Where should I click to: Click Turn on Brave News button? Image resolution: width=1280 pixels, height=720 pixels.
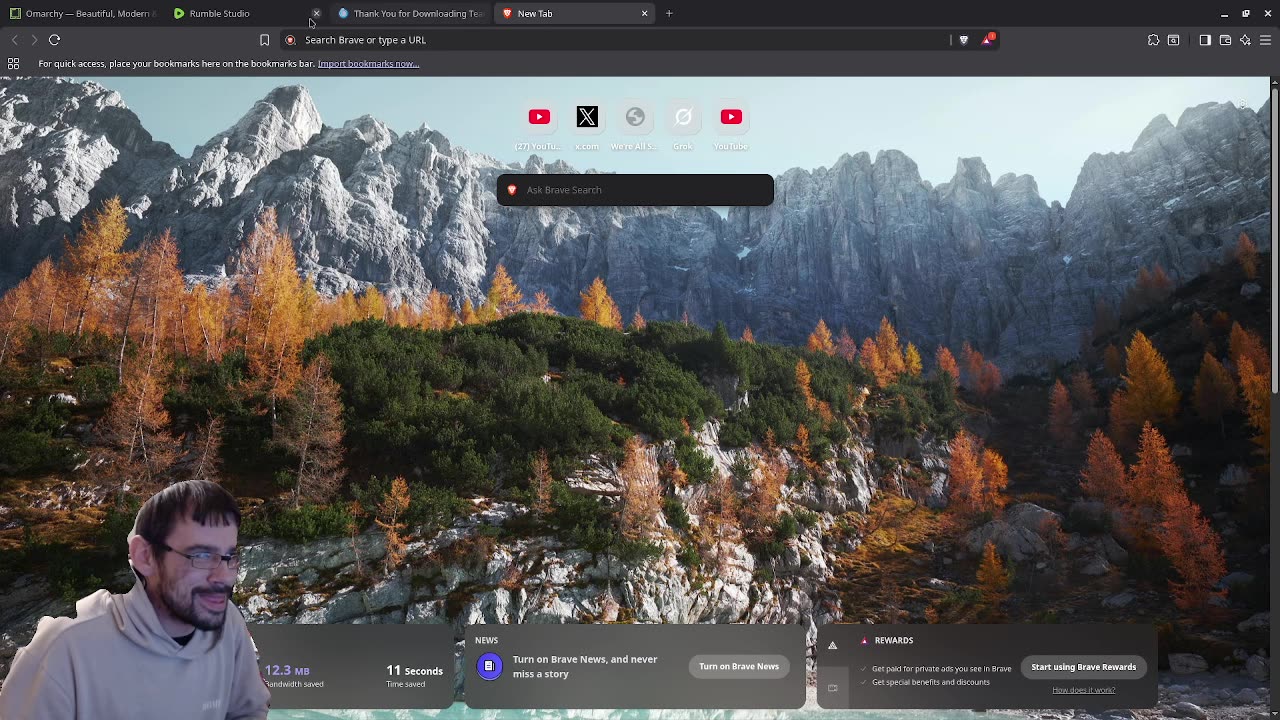(739, 666)
